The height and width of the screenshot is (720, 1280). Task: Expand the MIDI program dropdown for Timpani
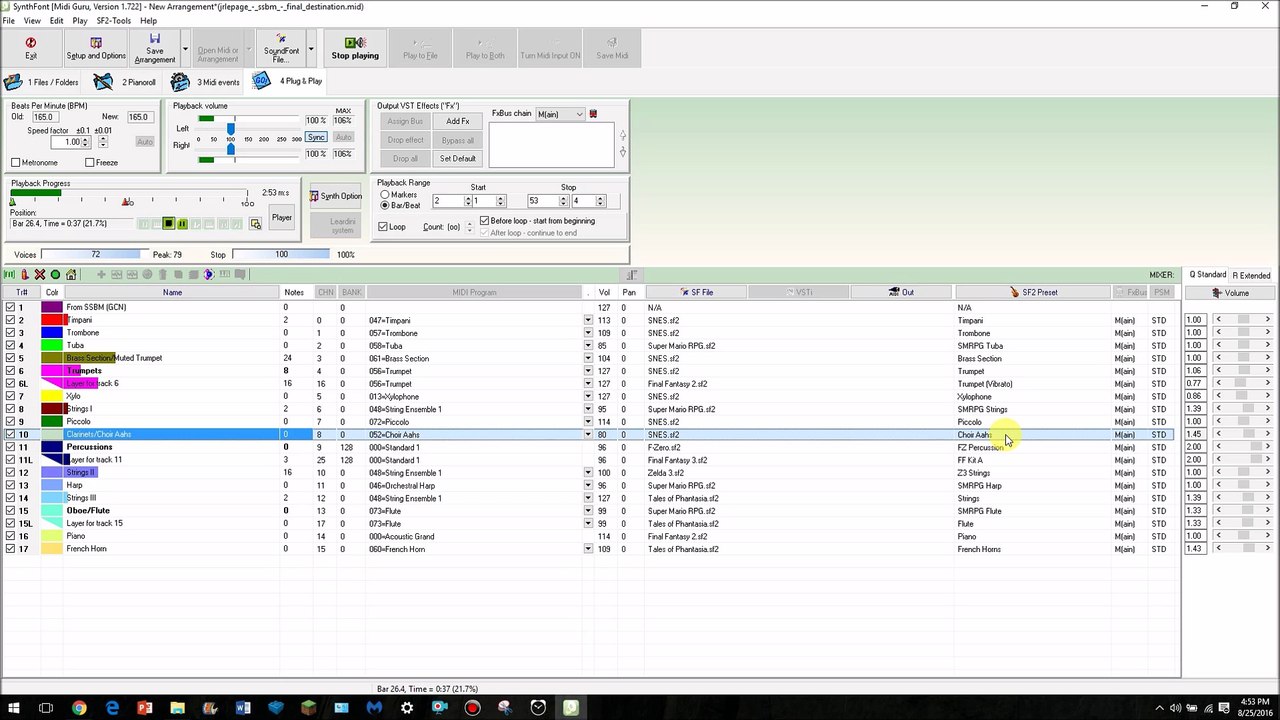588,321
